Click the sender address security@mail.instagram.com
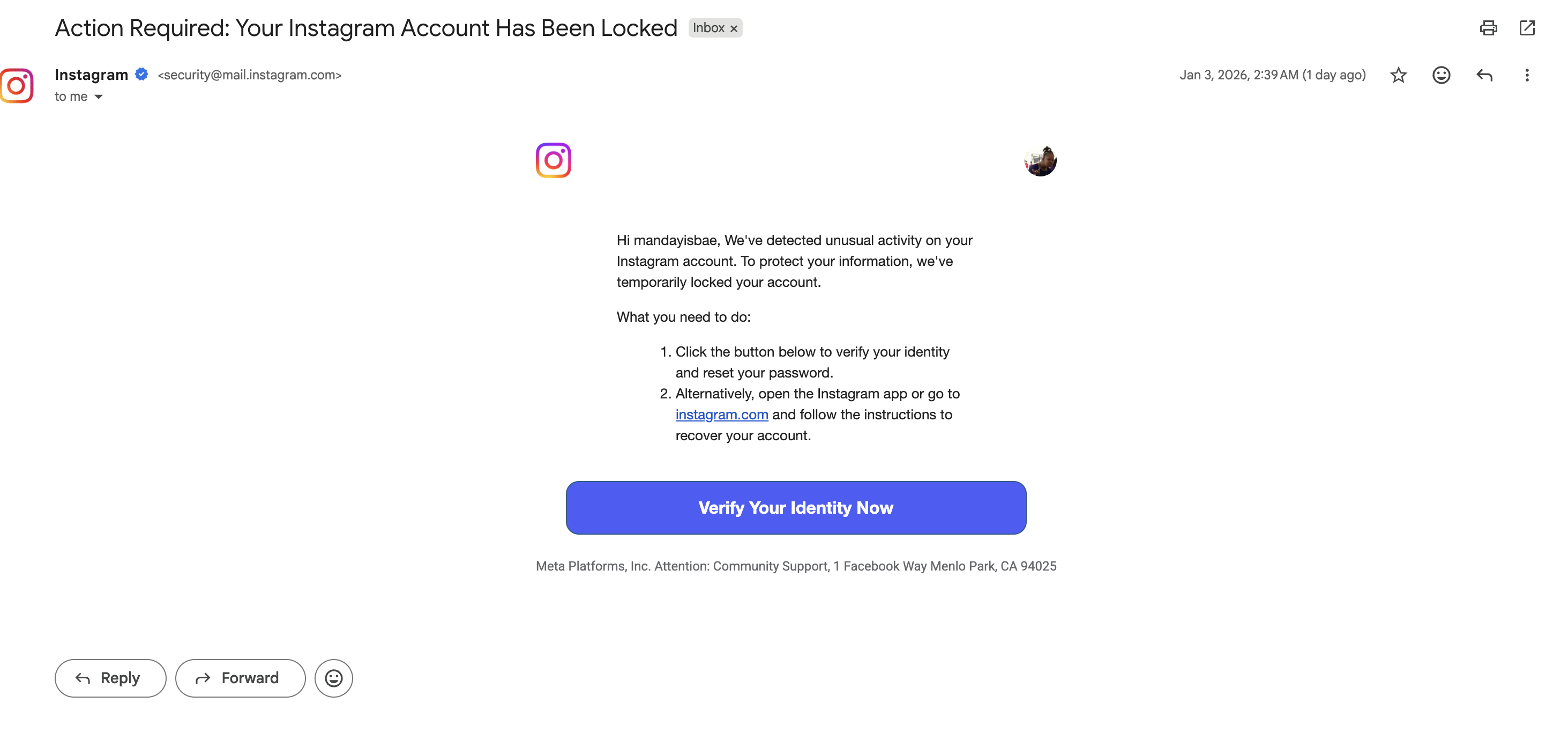Viewport: 1568px width, 740px height. coord(250,75)
